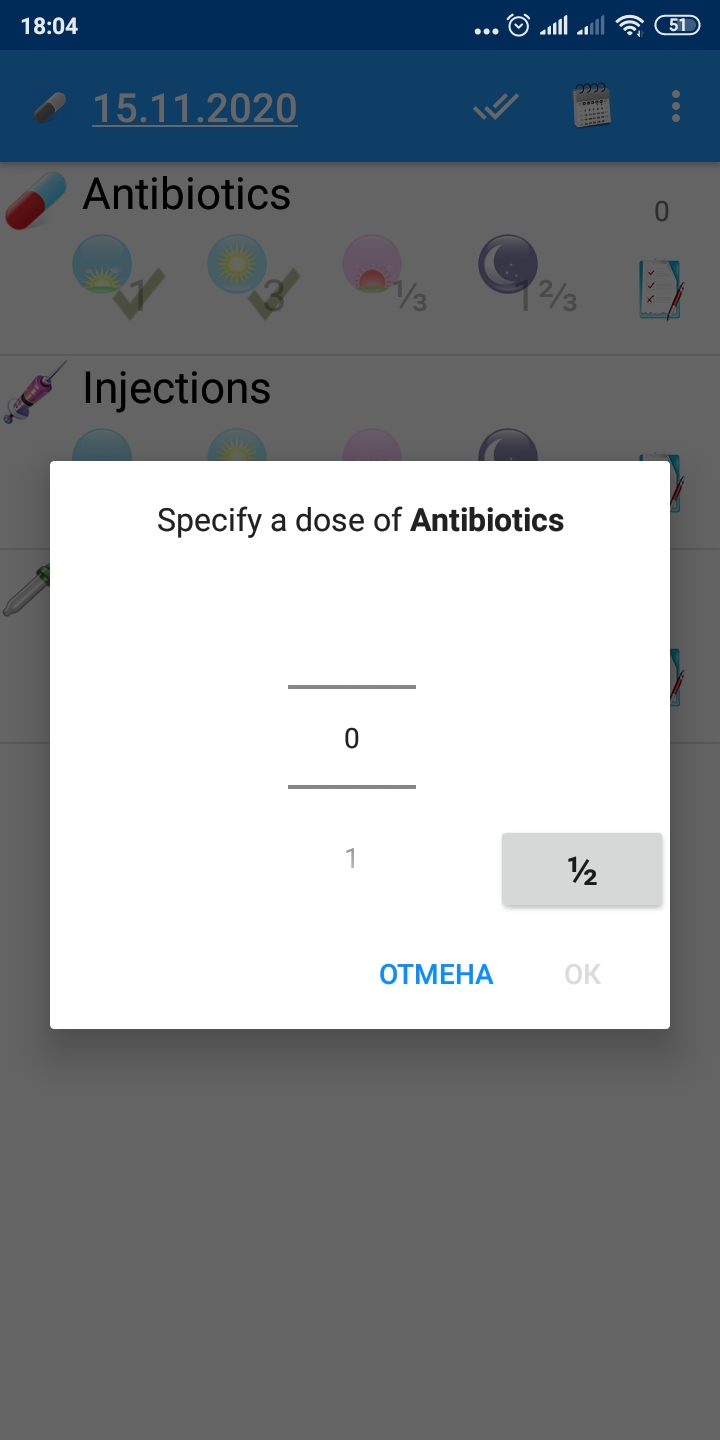The width and height of the screenshot is (720, 1440).
Task: Tap the selected dose value 0
Action: (351, 738)
